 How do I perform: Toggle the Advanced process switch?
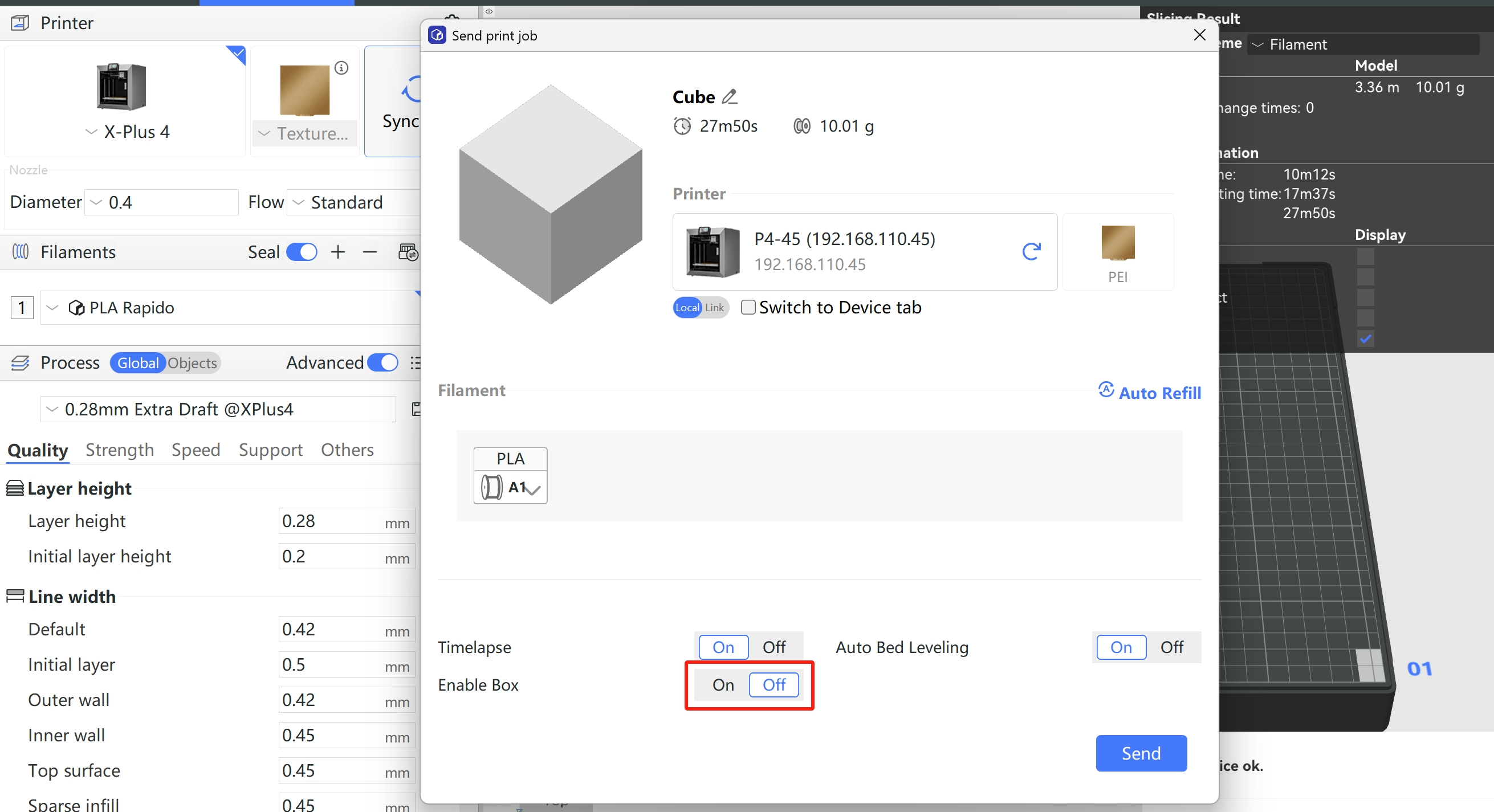click(x=382, y=363)
